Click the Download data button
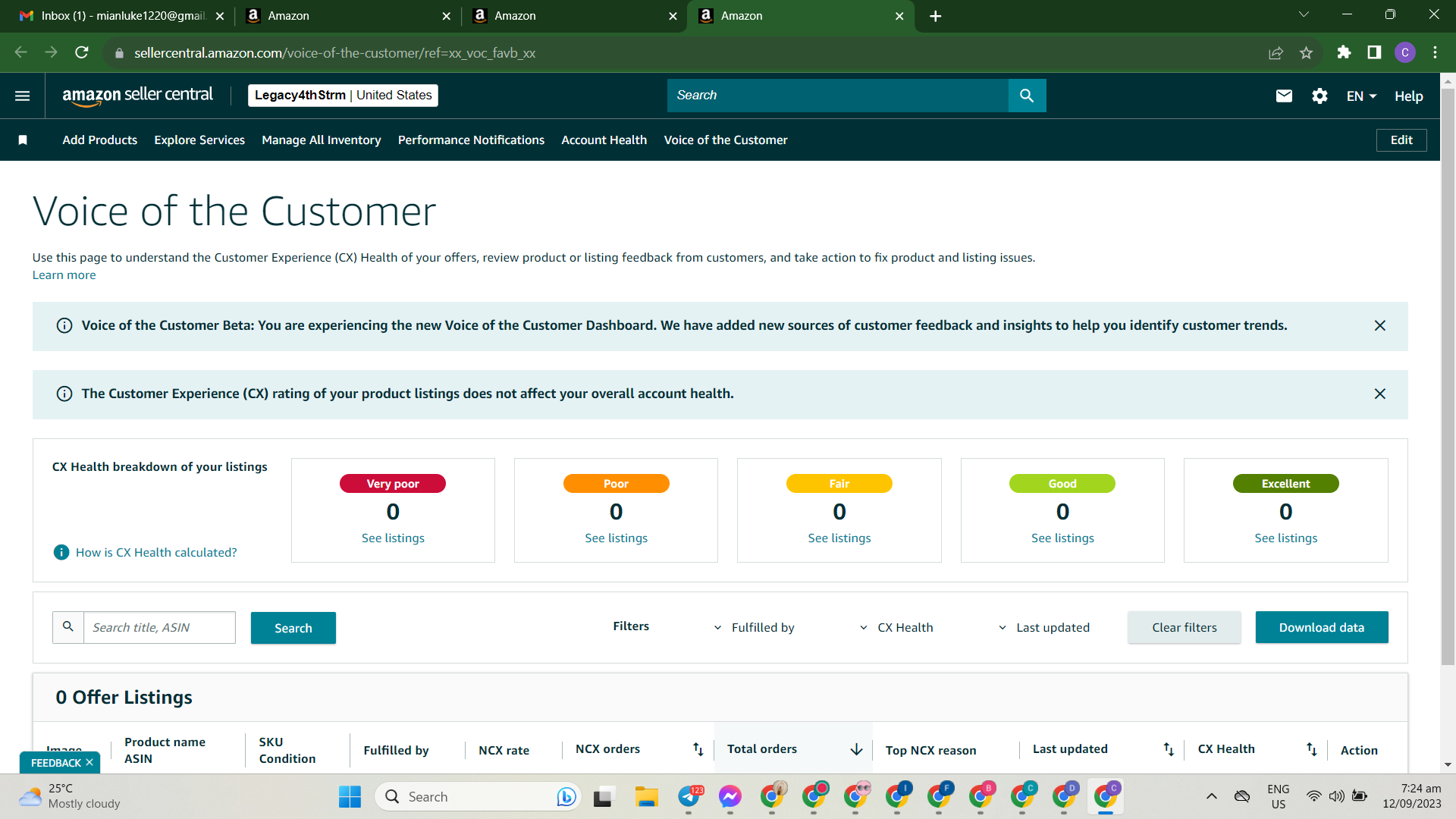 (1322, 627)
